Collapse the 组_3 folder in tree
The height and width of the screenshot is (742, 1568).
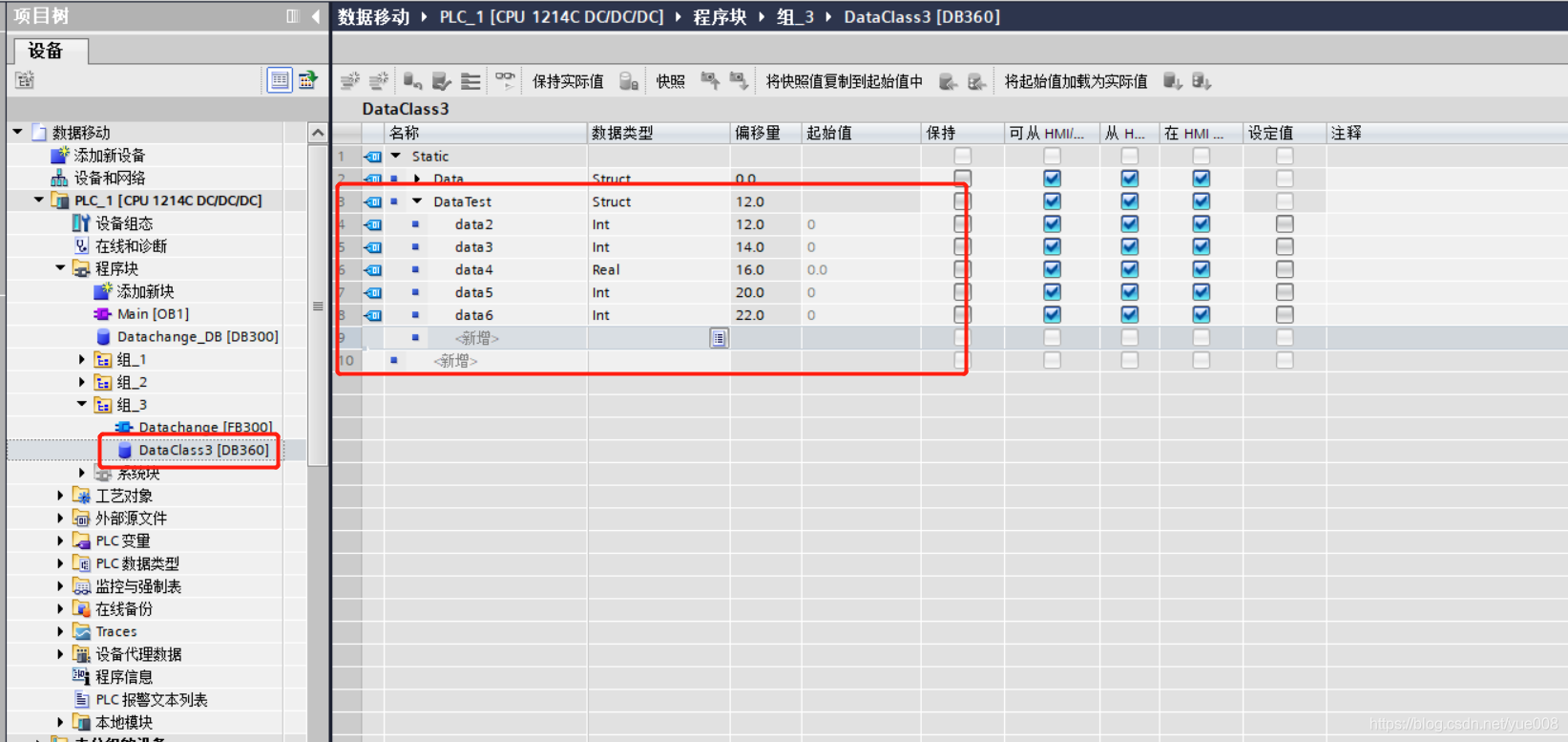coord(81,405)
